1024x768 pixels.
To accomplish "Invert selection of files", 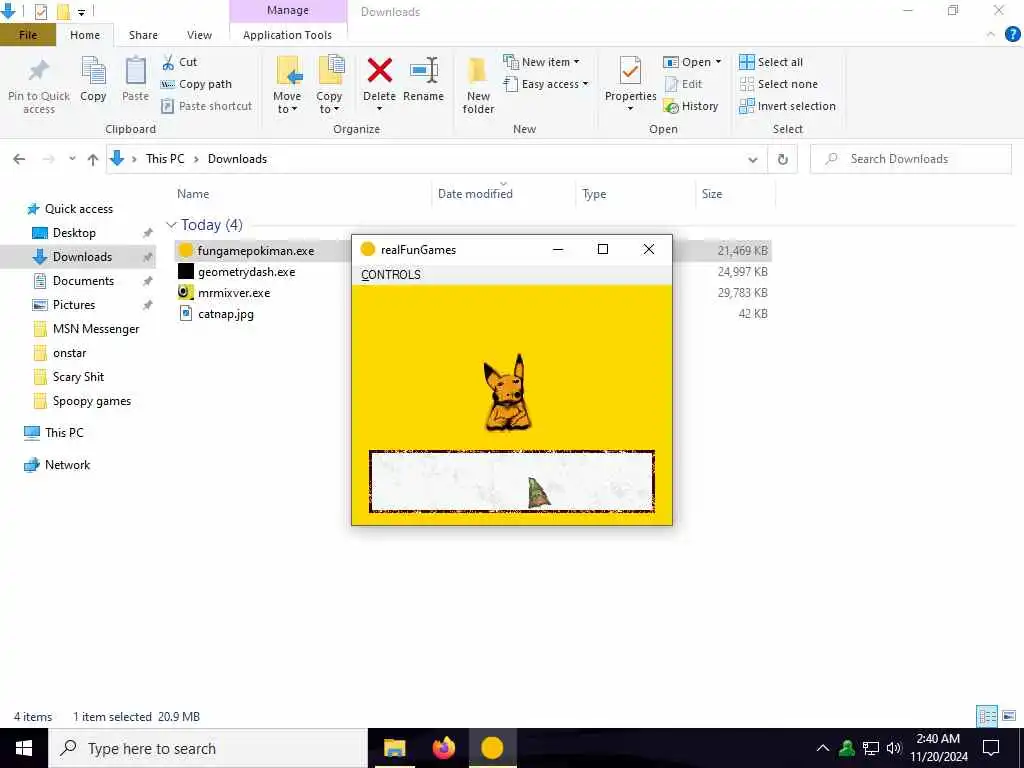I will tap(788, 106).
